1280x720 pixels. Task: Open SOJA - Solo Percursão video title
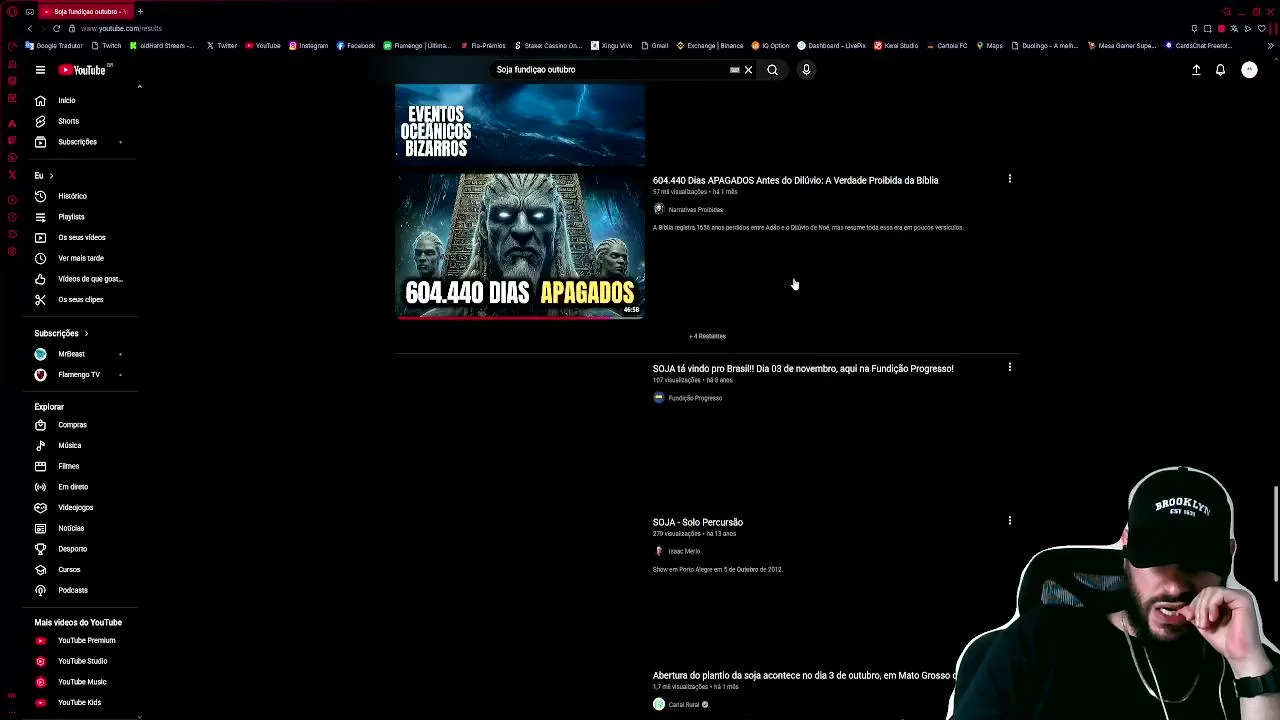tap(698, 522)
